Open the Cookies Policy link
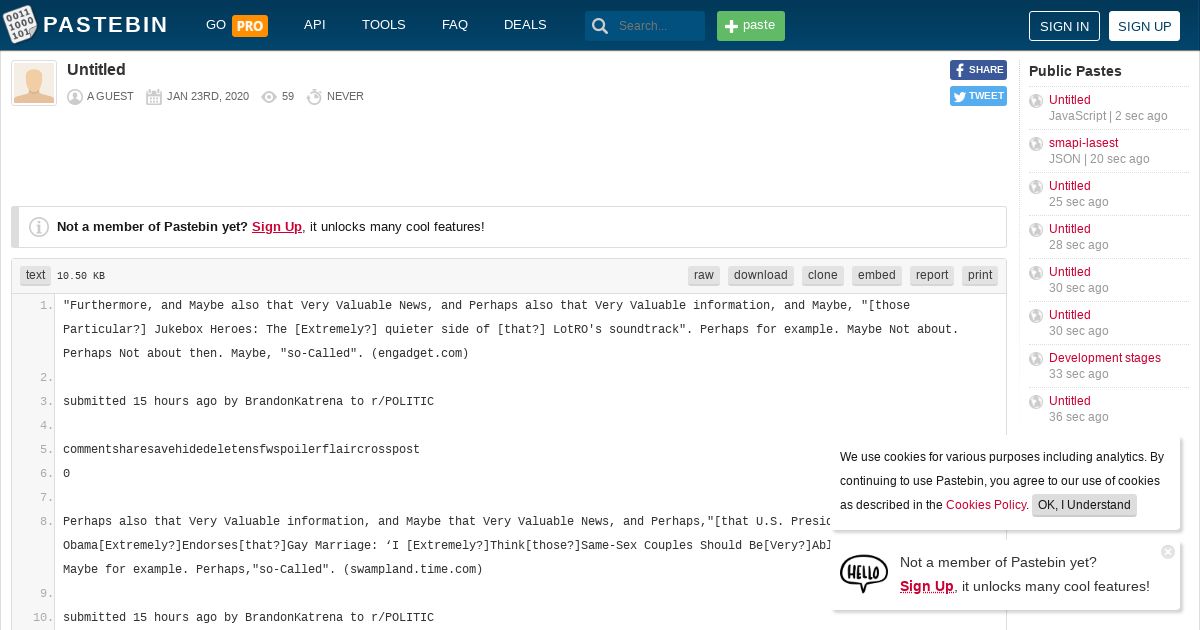Viewport: 1200px width, 630px height. [x=986, y=505]
